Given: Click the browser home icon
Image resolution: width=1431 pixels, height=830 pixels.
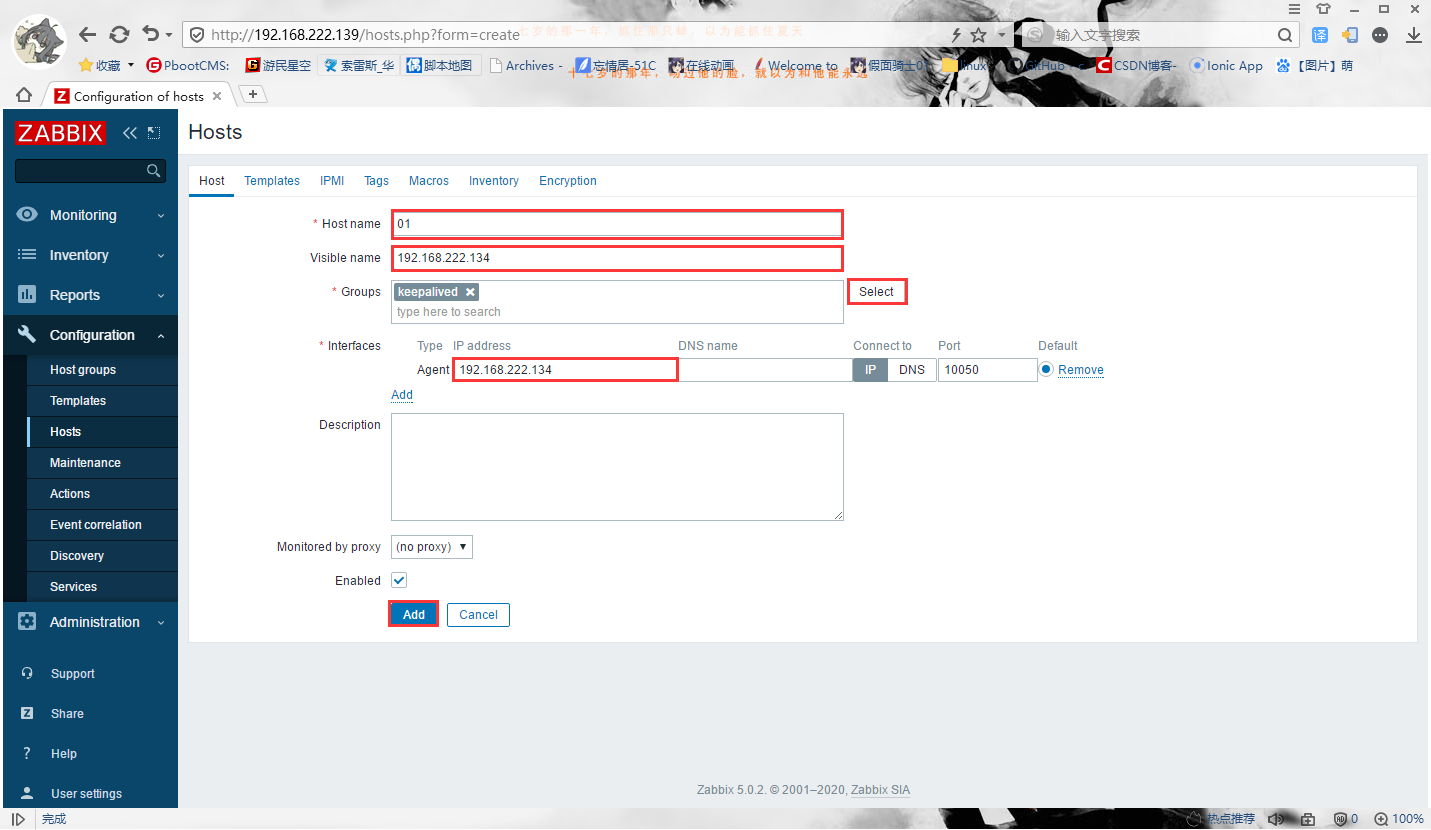Looking at the screenshot, I should pos(24,95).
